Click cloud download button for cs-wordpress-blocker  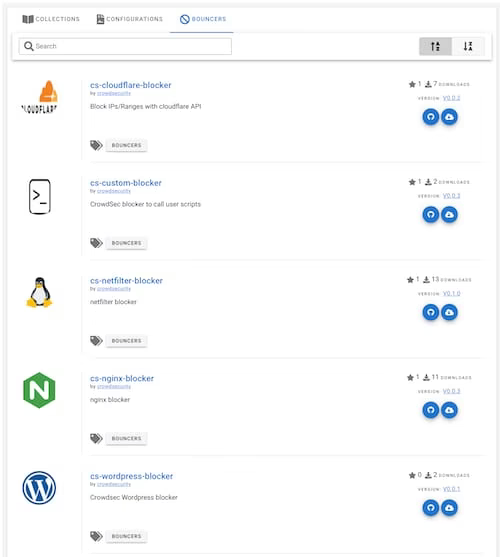tap(449, 508)
